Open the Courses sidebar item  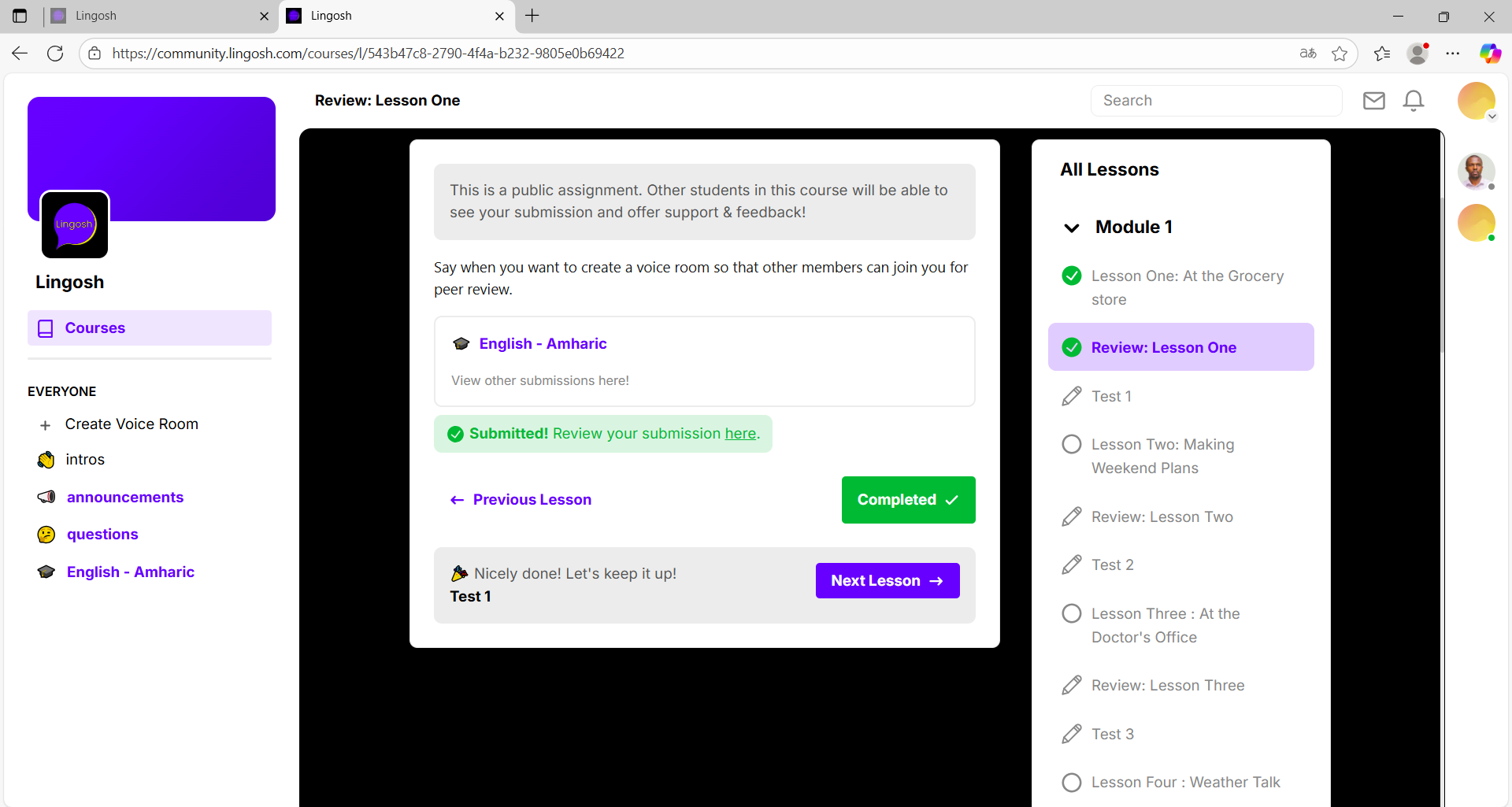click(150, 328)
